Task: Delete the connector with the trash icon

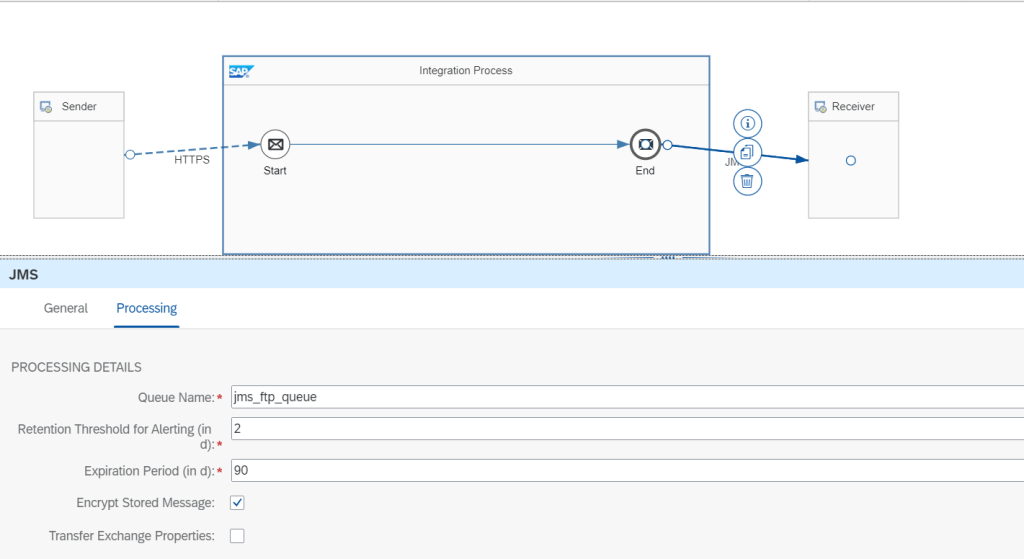Action: 747,181
